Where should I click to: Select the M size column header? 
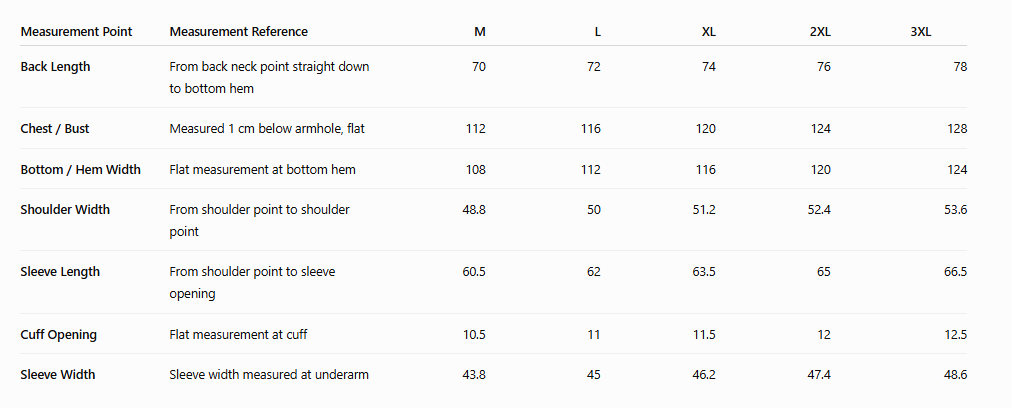point(480,32)
